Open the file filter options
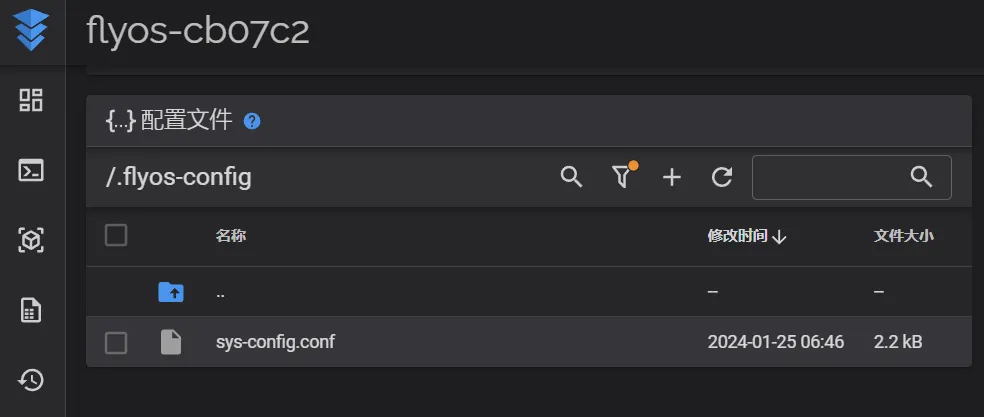This screenshot has width=984, height=417. click(x=622, y=177)
